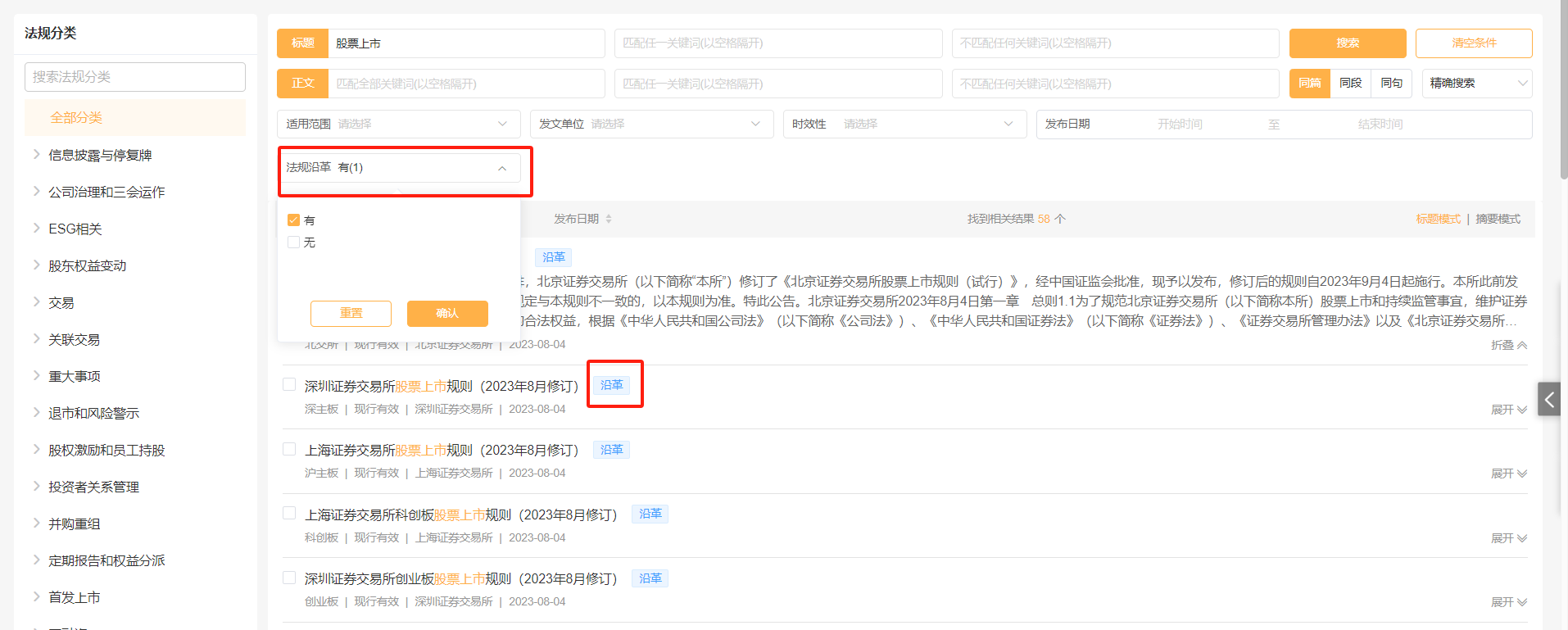
Task: Click the 标题 keyword field containing 股票上市
Action: click(466, 43)
